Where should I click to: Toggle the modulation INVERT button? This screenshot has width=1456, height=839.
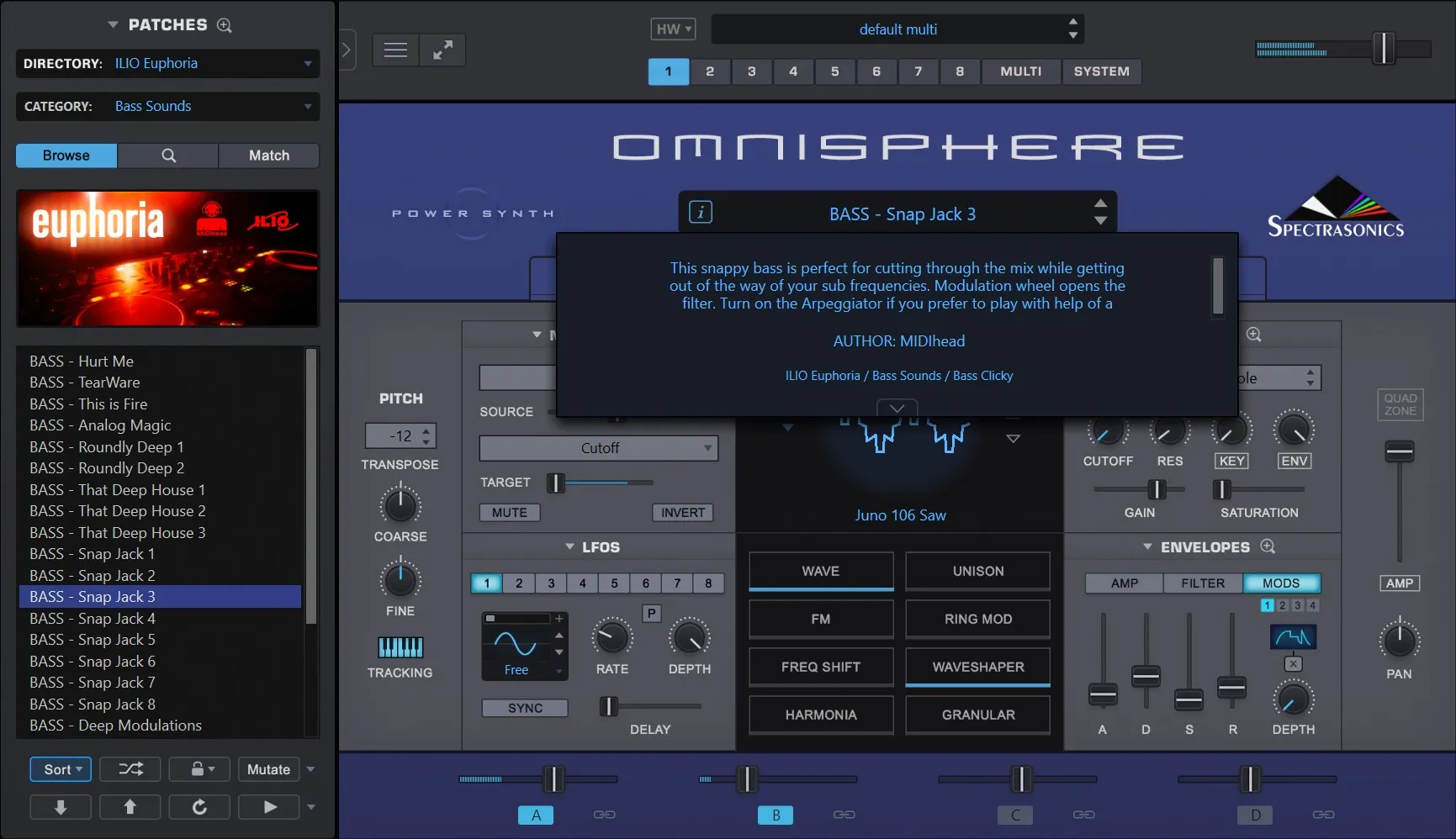point(682,513)
